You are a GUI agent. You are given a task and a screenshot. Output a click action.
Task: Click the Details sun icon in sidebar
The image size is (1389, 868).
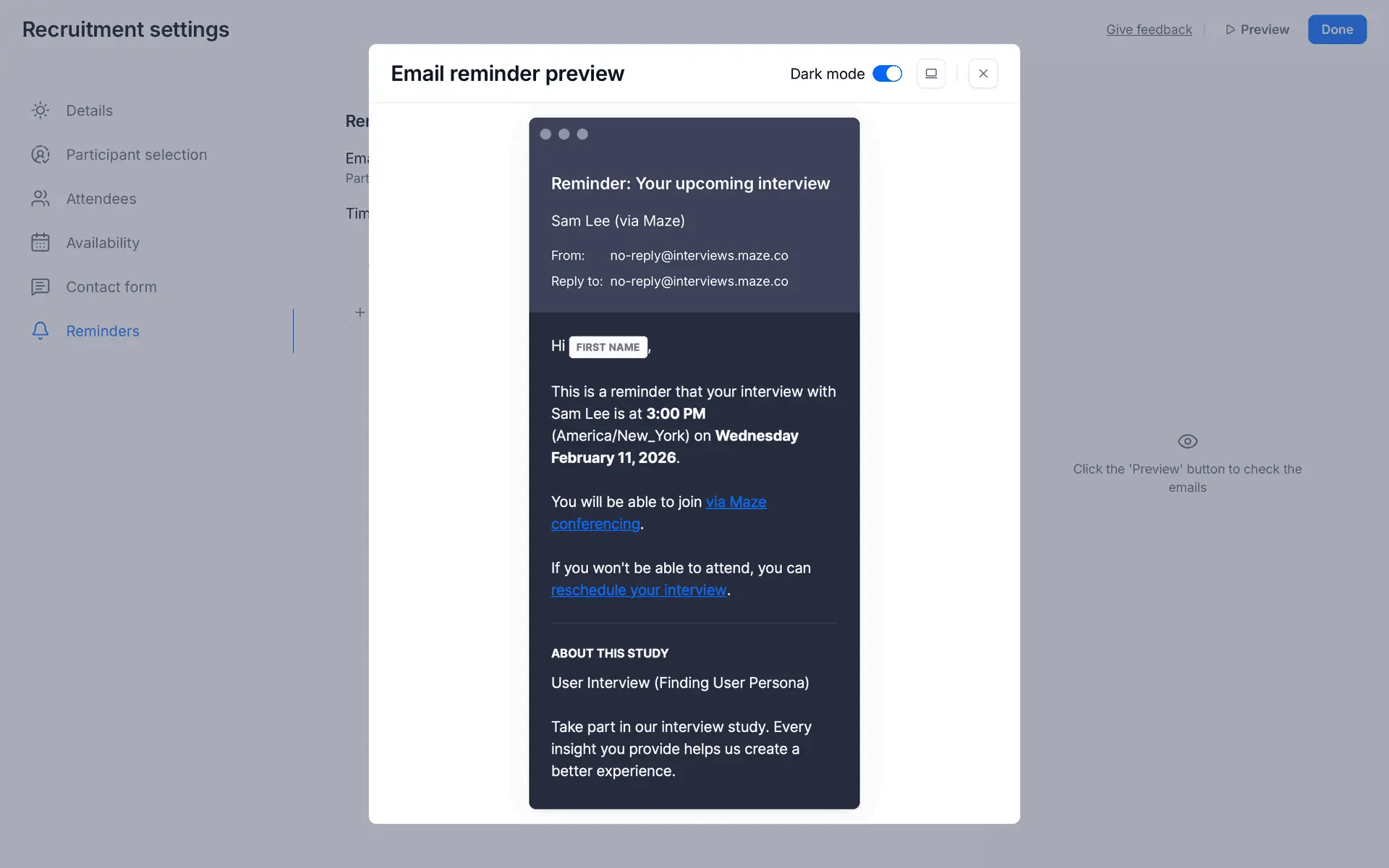41,111
